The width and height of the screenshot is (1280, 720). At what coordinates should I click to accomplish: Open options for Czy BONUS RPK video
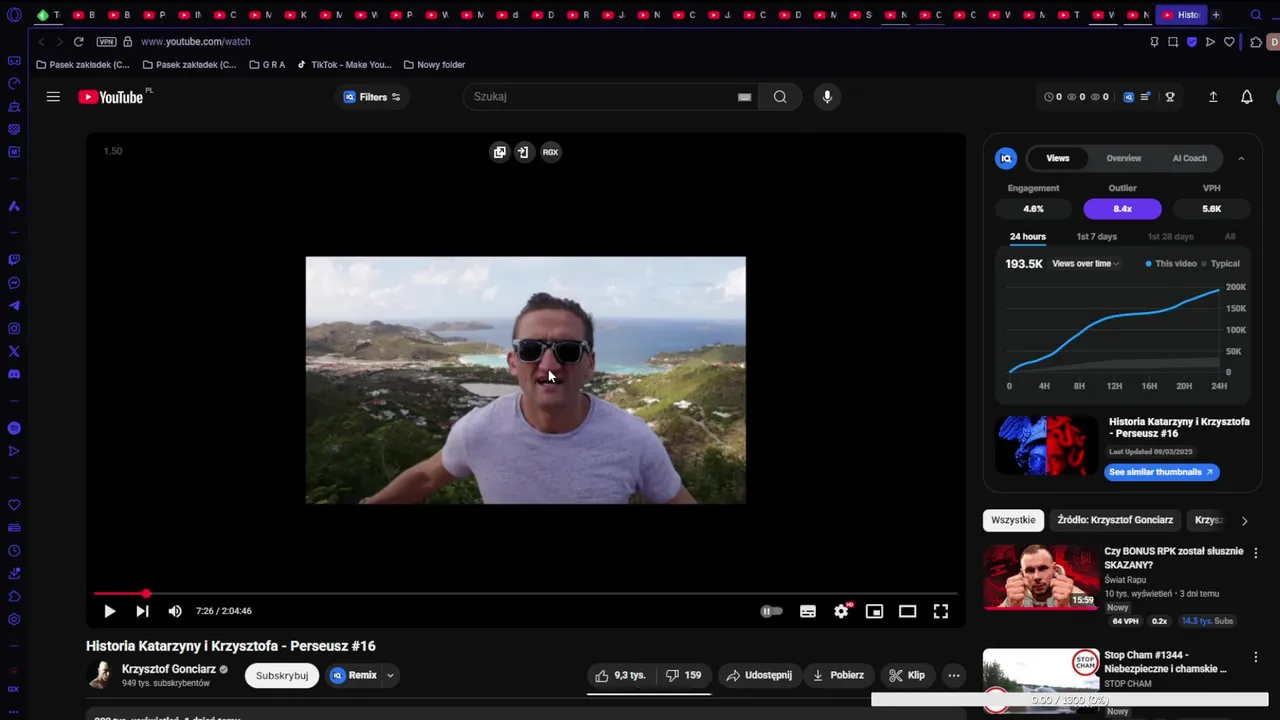(1256, 553)
